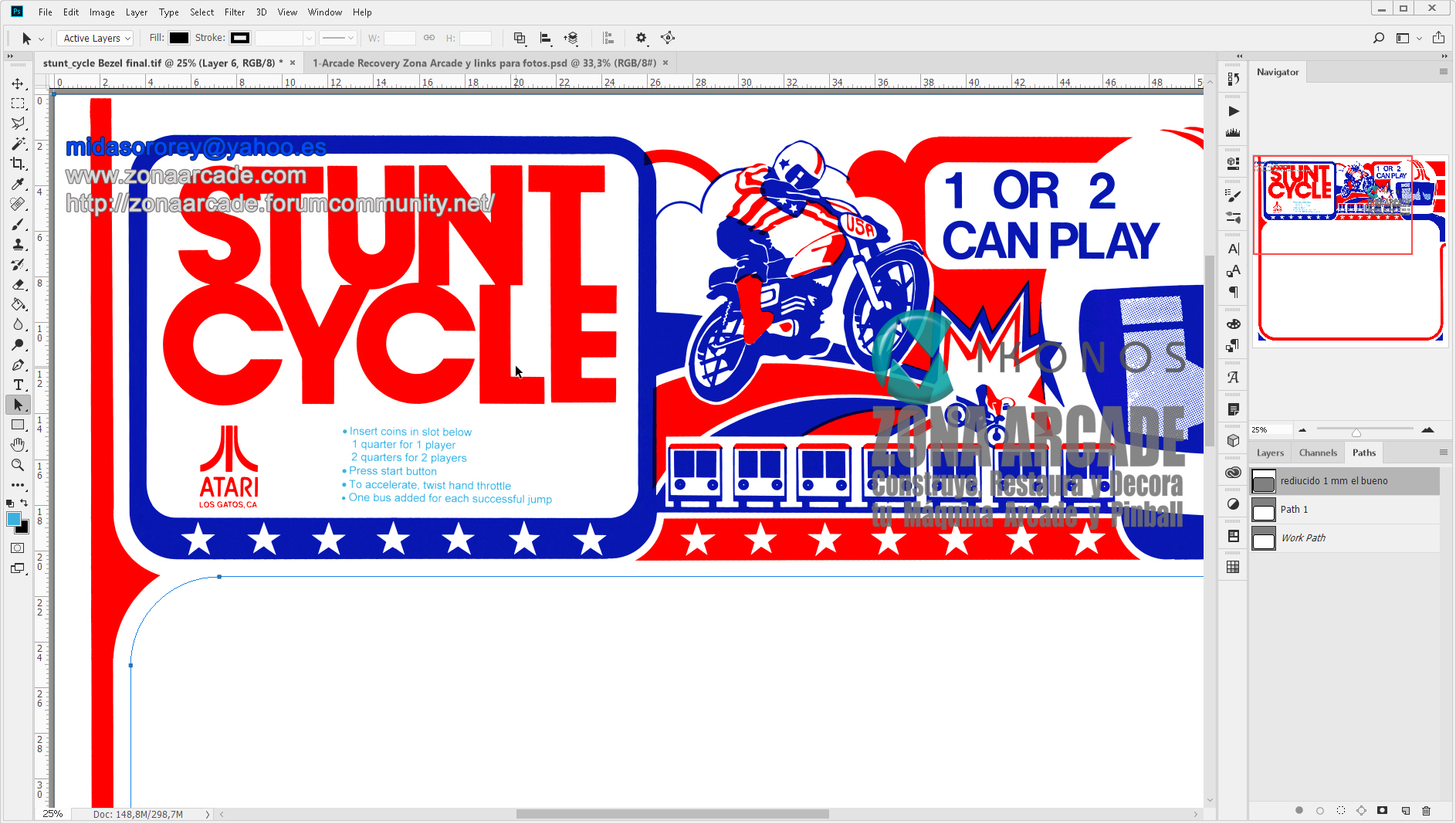Viewport: 1456px width, 824px height.
Task: Select the Crop tool
Action: [x=18, y=164]
